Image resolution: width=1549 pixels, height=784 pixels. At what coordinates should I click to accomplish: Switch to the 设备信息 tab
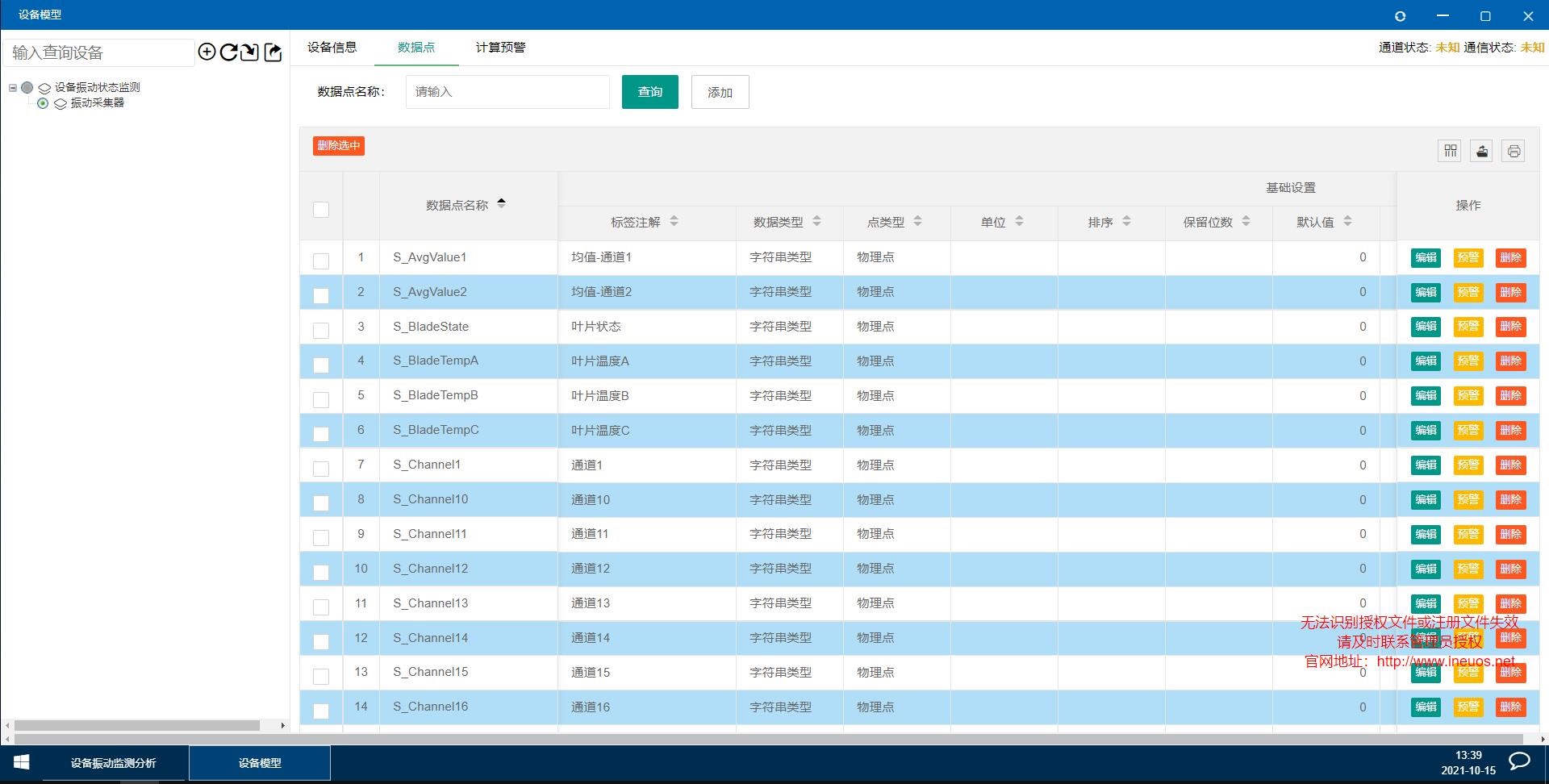point(332,48)
